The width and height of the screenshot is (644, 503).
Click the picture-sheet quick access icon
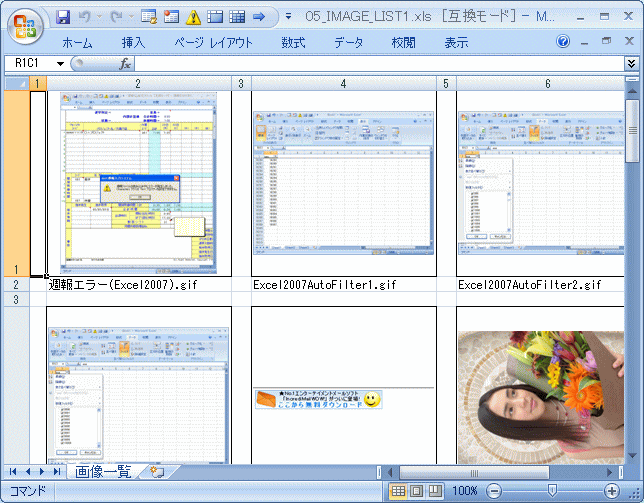[x=171, y=17]
